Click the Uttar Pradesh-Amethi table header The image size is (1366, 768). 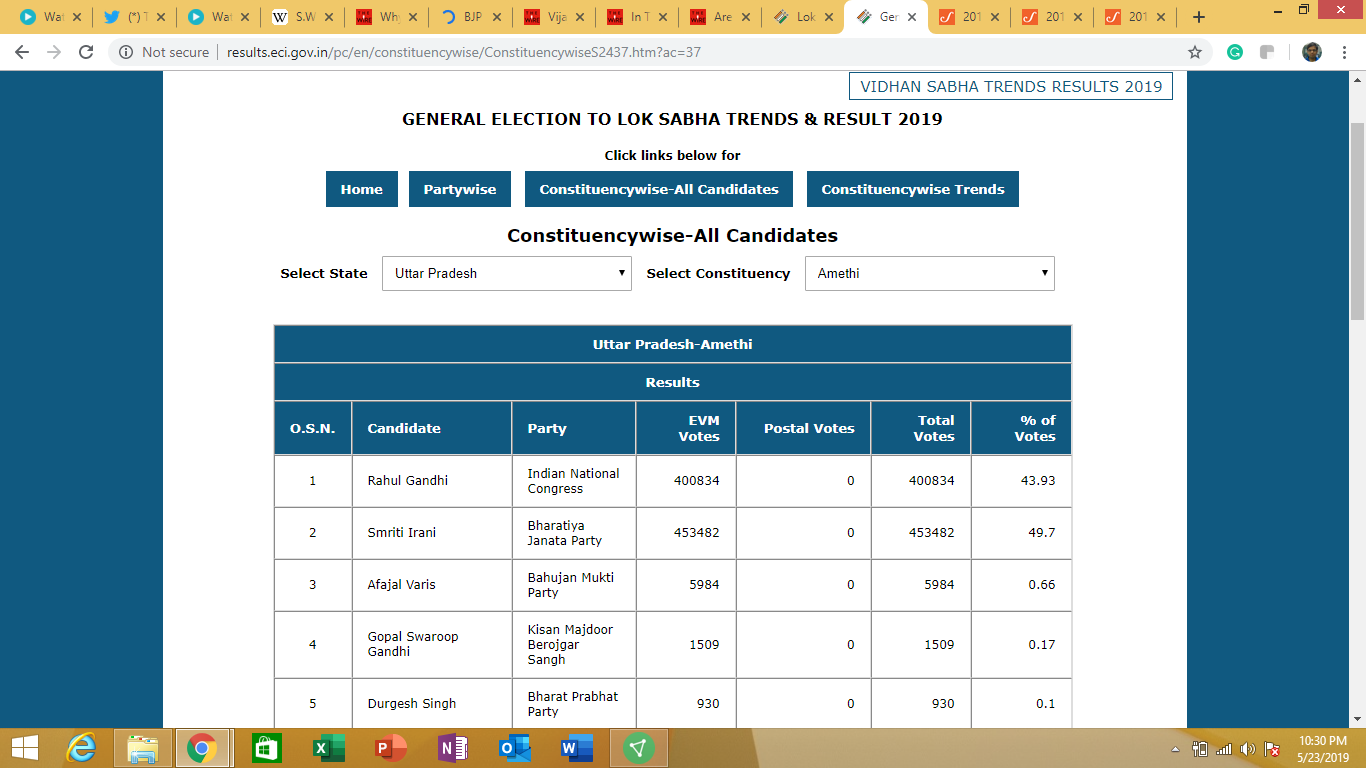[672, 344]
